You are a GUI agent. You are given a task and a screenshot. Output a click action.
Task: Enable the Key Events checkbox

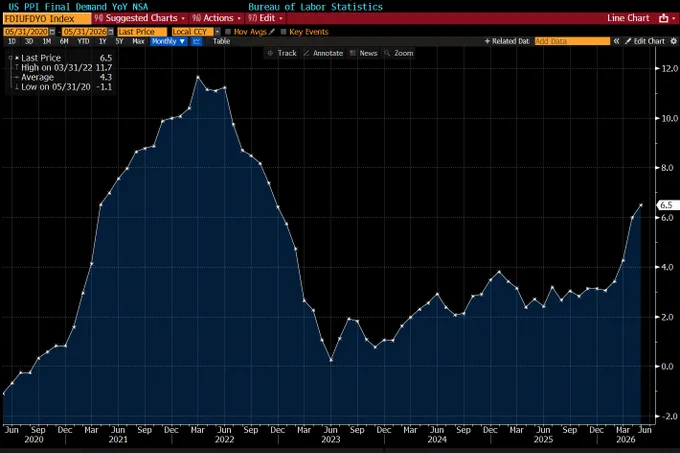pyautogui.click(x=284, y=32)
